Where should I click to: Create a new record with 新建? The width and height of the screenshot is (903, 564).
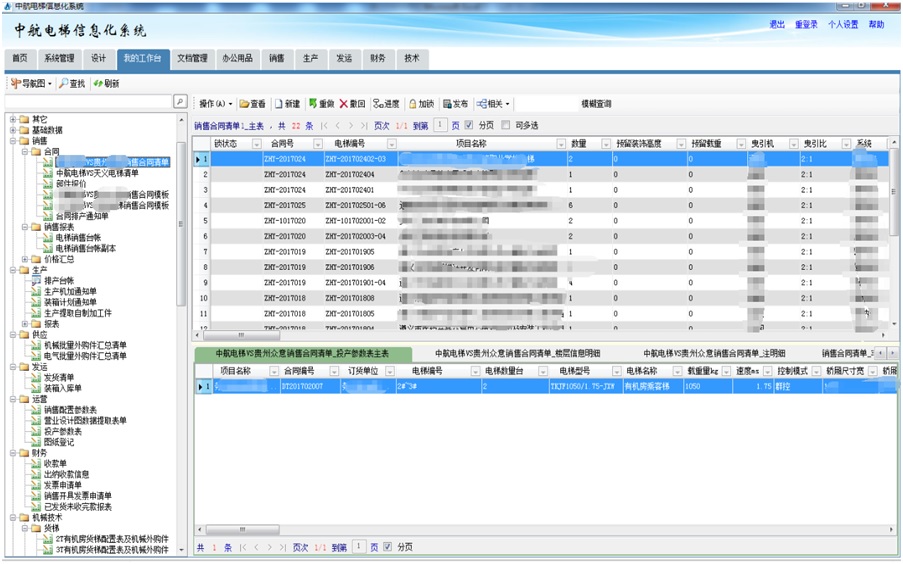pyautogui.click(x=287, y=104)
